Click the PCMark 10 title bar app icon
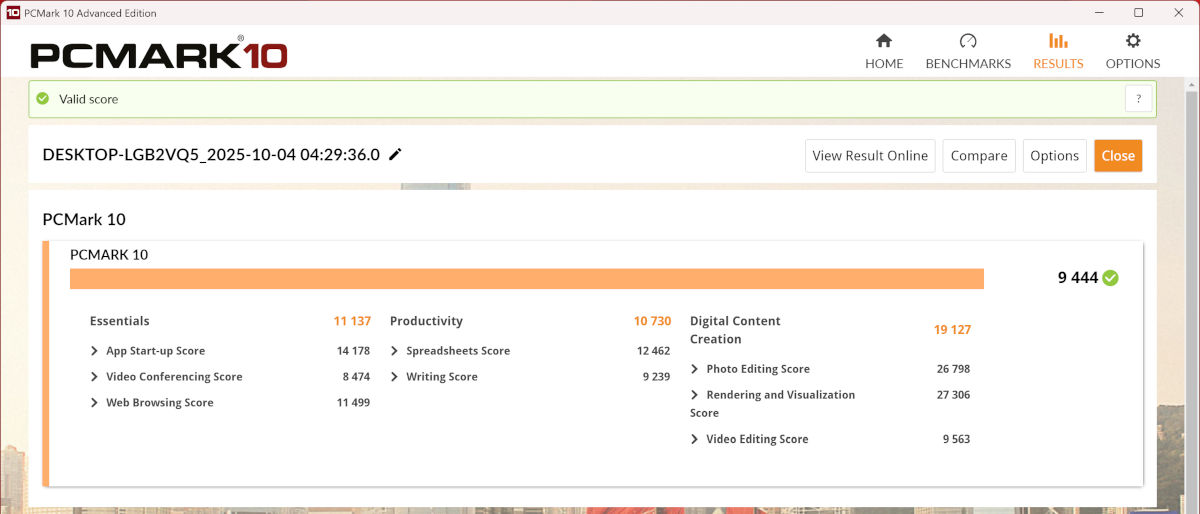This screenshot has height=514, width=1200. pos(13,13)
